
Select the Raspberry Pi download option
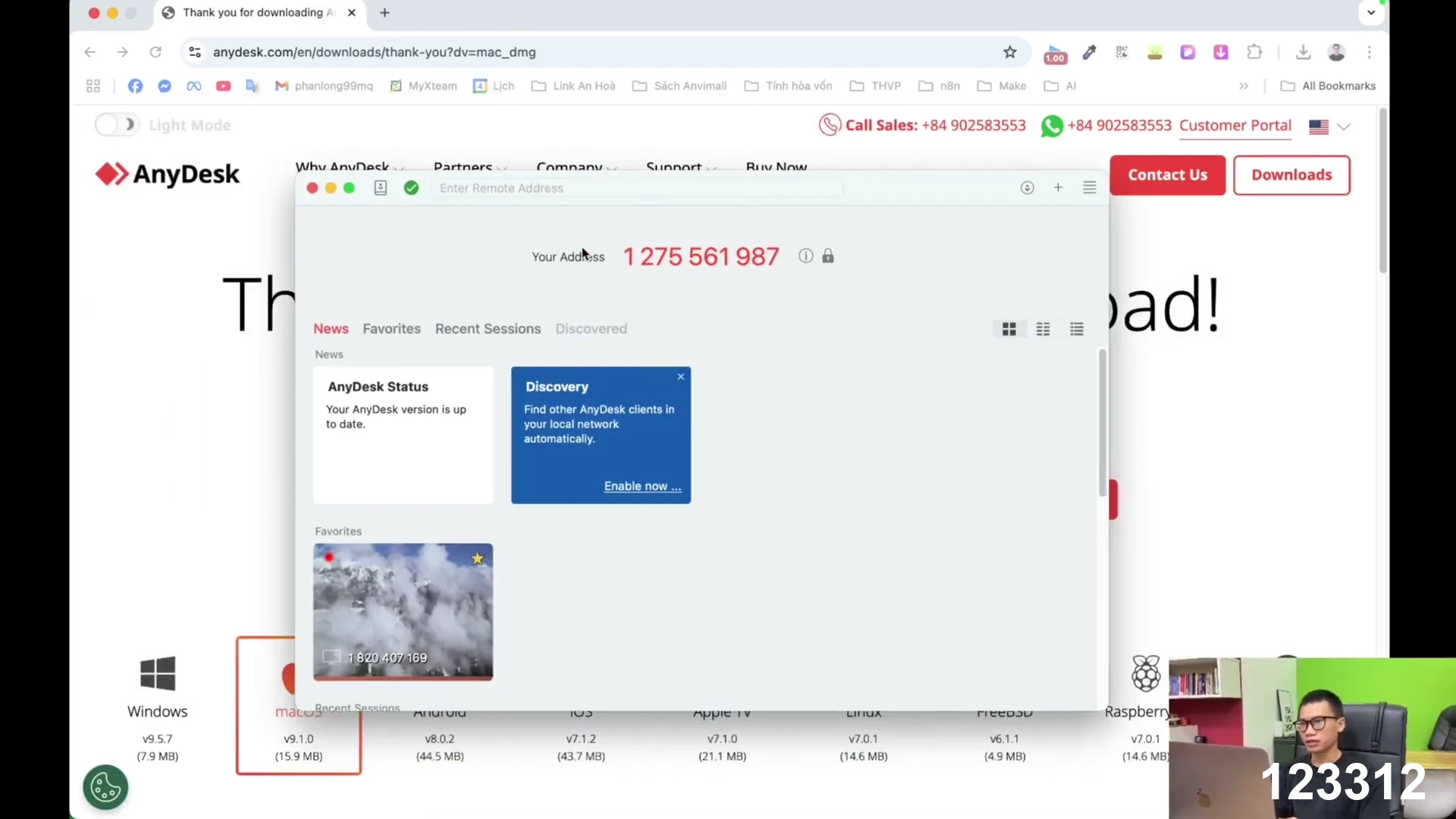point(1144,708)
